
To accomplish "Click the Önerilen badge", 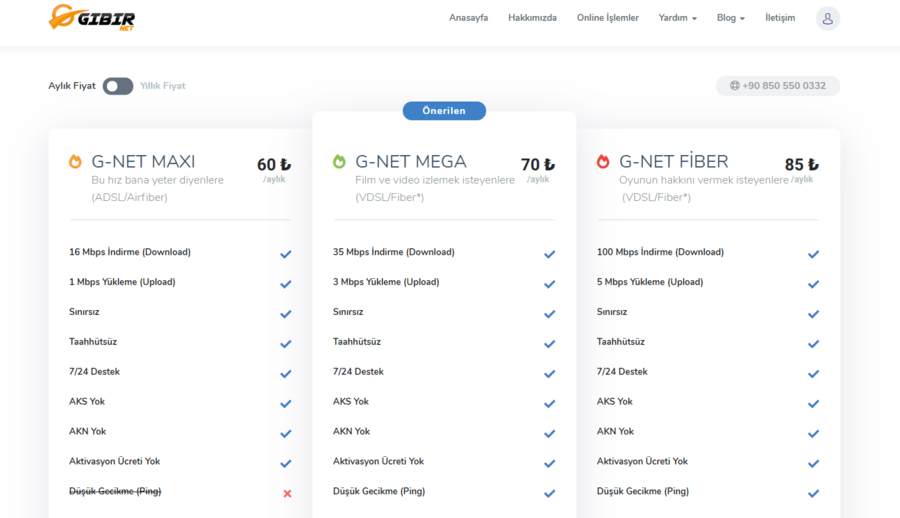I will pyautogui.click(x=444, y=111).
